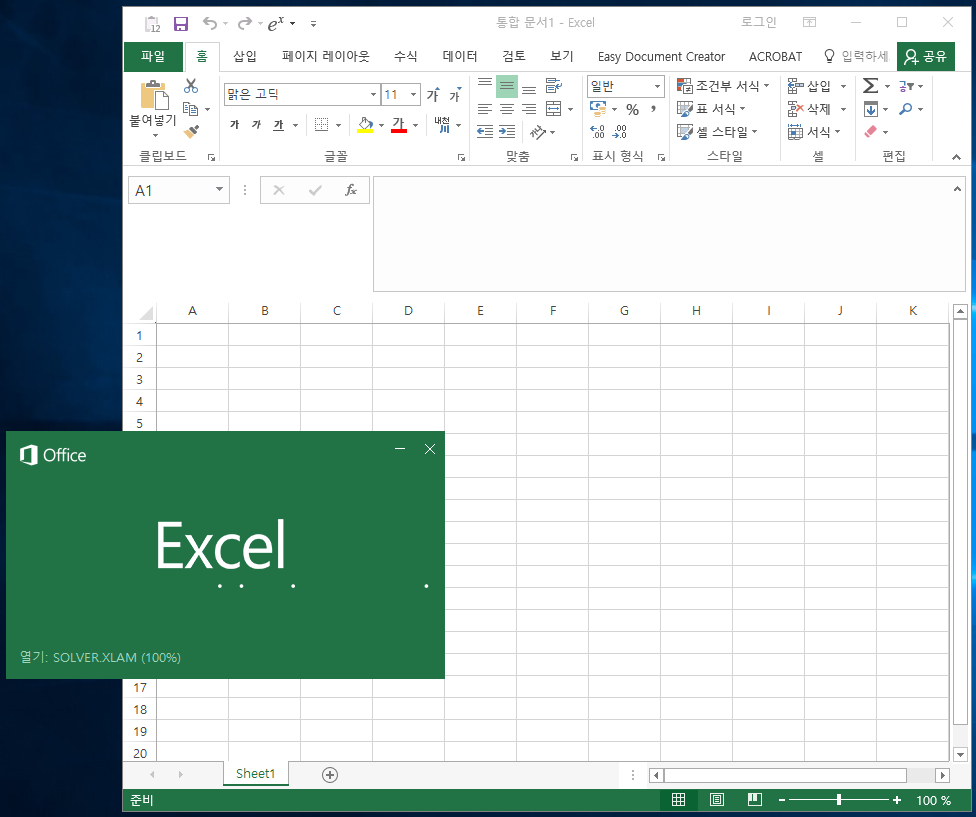
Task: Open Font group dialog launcher
Action: point(461,157)
